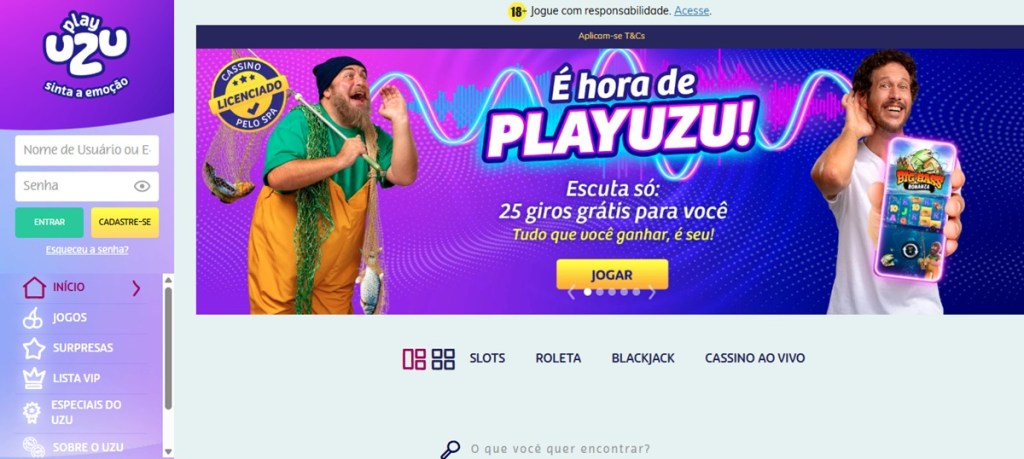The image size is (1024, 459).
Task: Open the Slots category tab
Action: click(487, 358)
